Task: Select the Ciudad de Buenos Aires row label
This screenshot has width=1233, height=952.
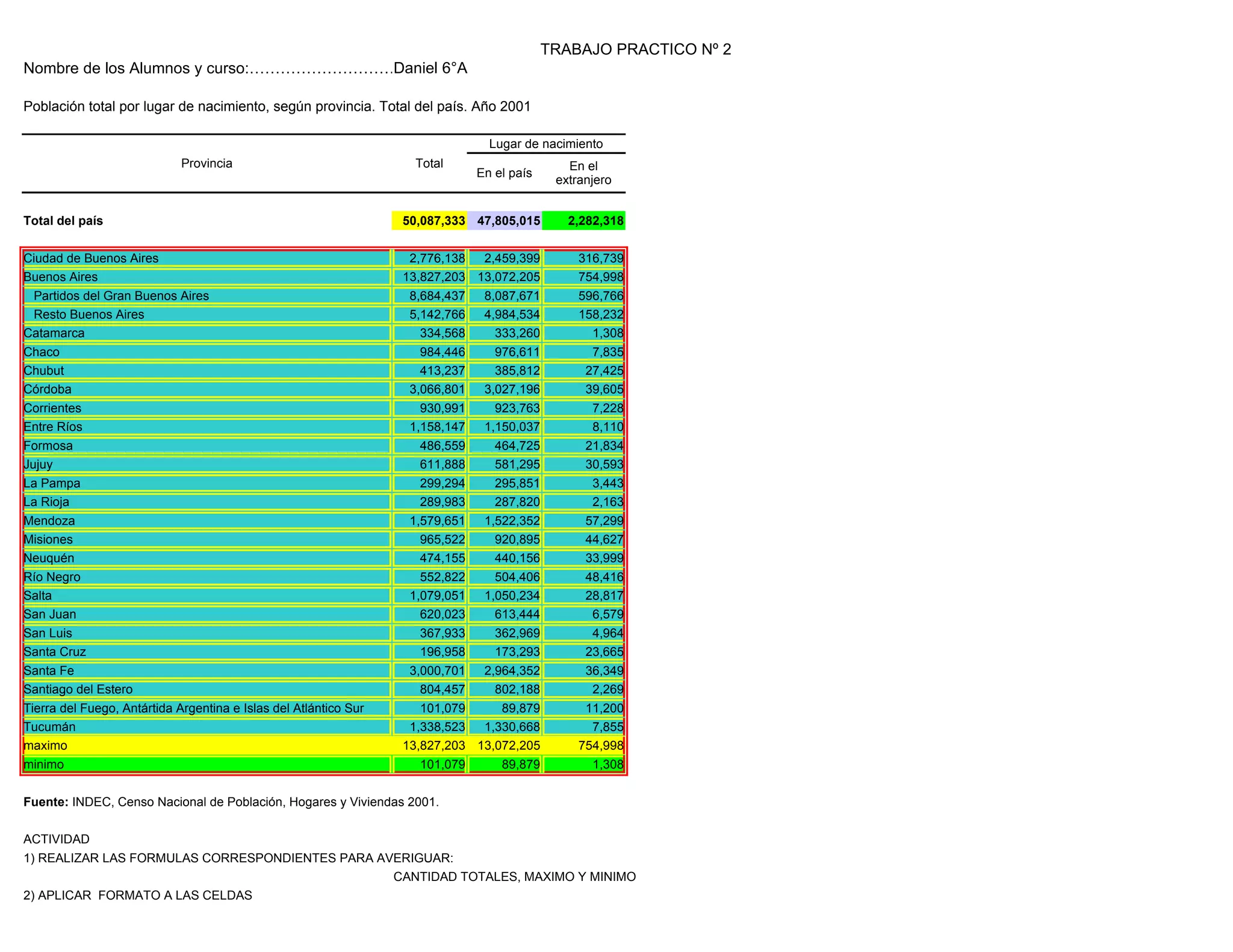Action: [x=91, y=258]
